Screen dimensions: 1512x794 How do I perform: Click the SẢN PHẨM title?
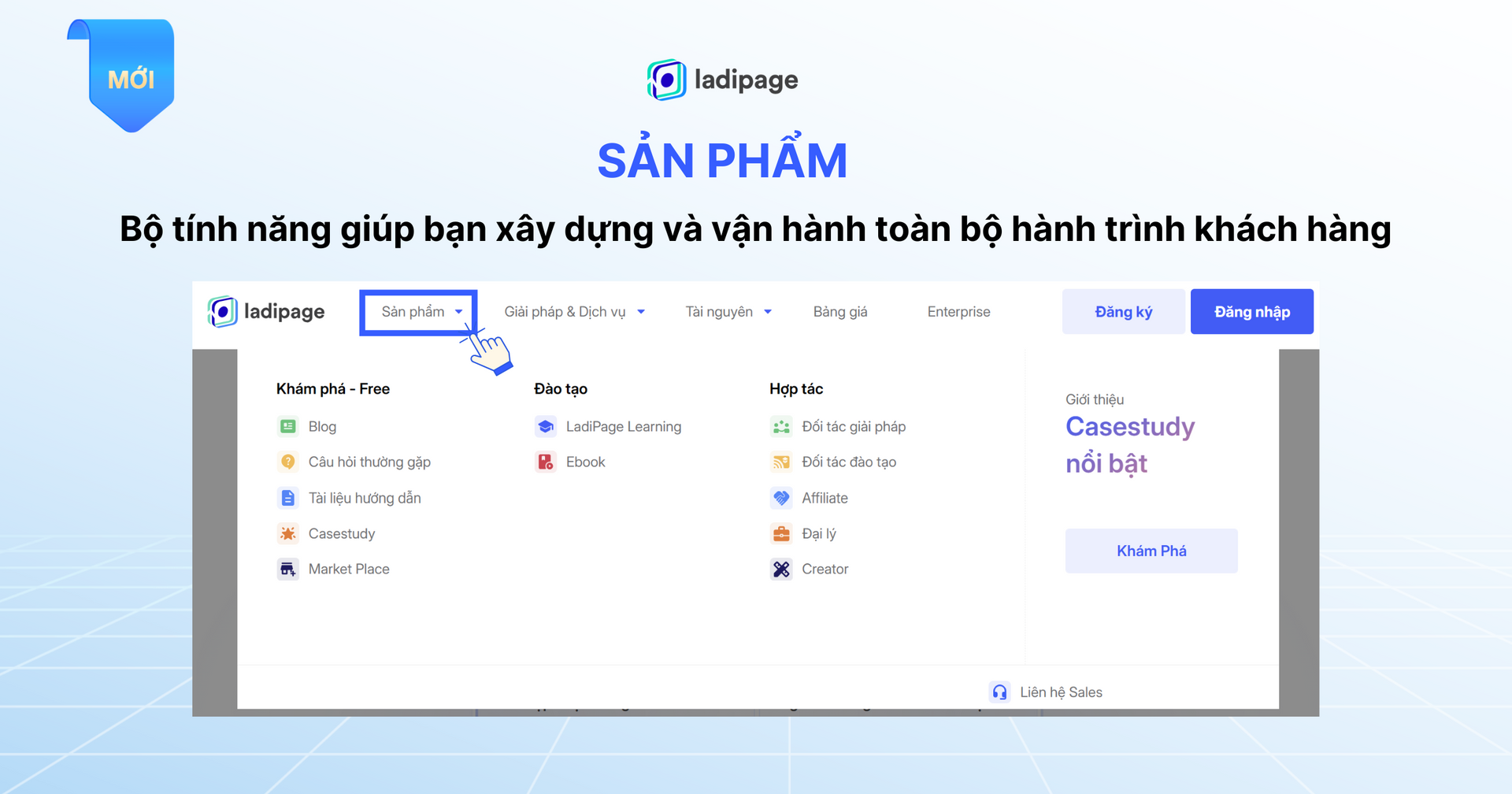point(722,158)
